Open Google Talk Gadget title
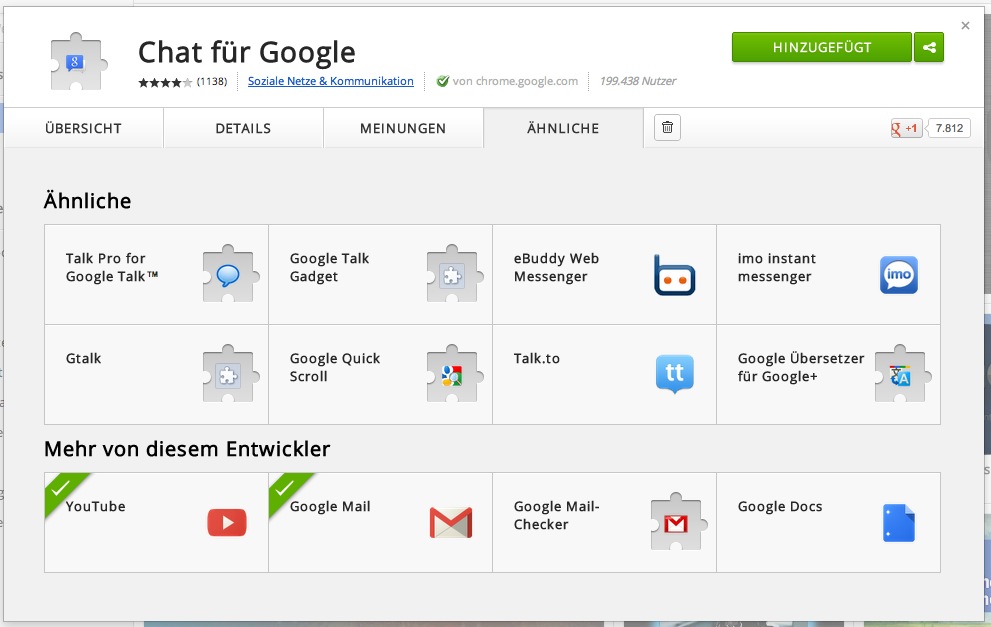This screenshot has width=991, height=627. (x=329, y=267)
